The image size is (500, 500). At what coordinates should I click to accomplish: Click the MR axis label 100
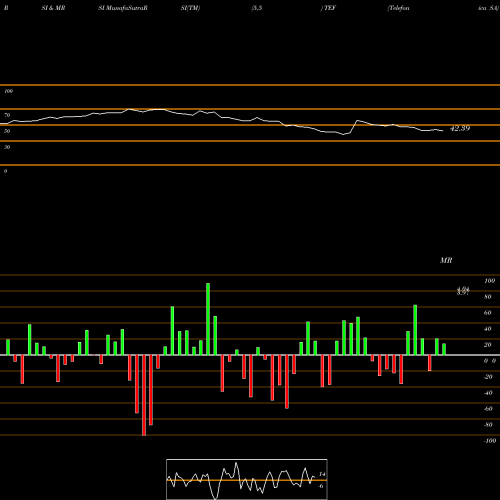click(x=489, y=281)
